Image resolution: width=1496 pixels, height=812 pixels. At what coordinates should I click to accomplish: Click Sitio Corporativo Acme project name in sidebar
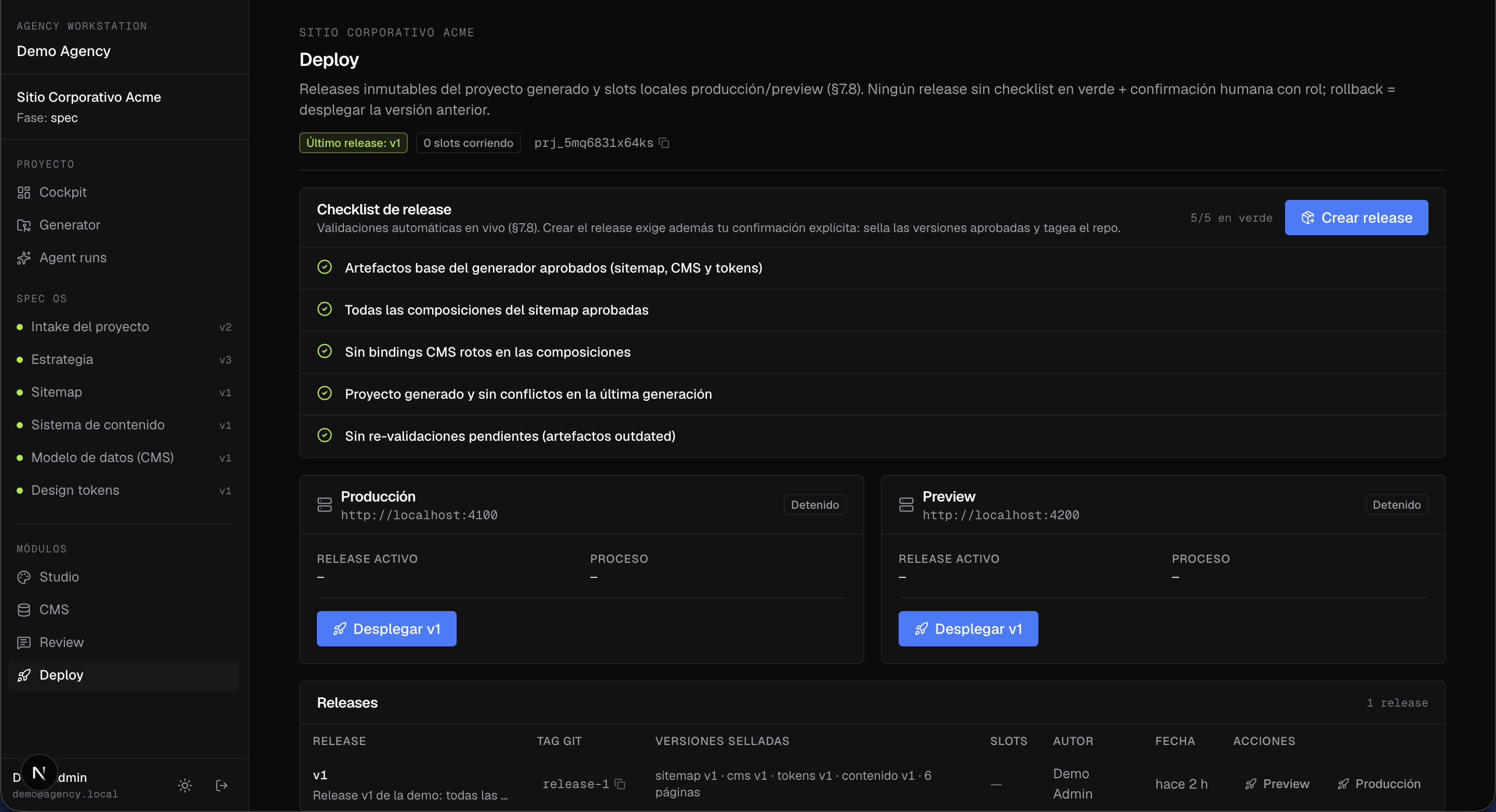(x=89, y=97)
